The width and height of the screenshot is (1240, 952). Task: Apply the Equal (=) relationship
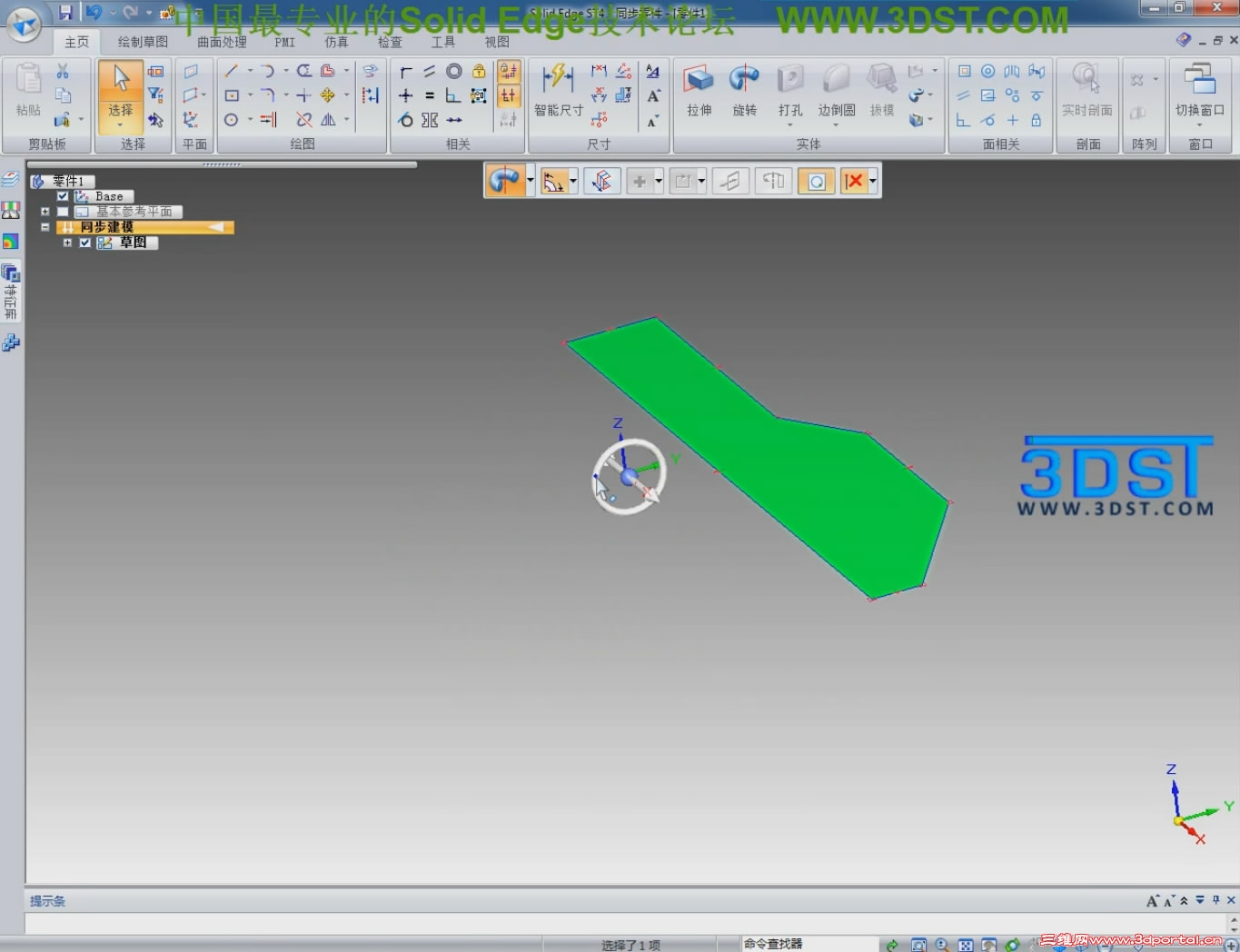point(430,95)
